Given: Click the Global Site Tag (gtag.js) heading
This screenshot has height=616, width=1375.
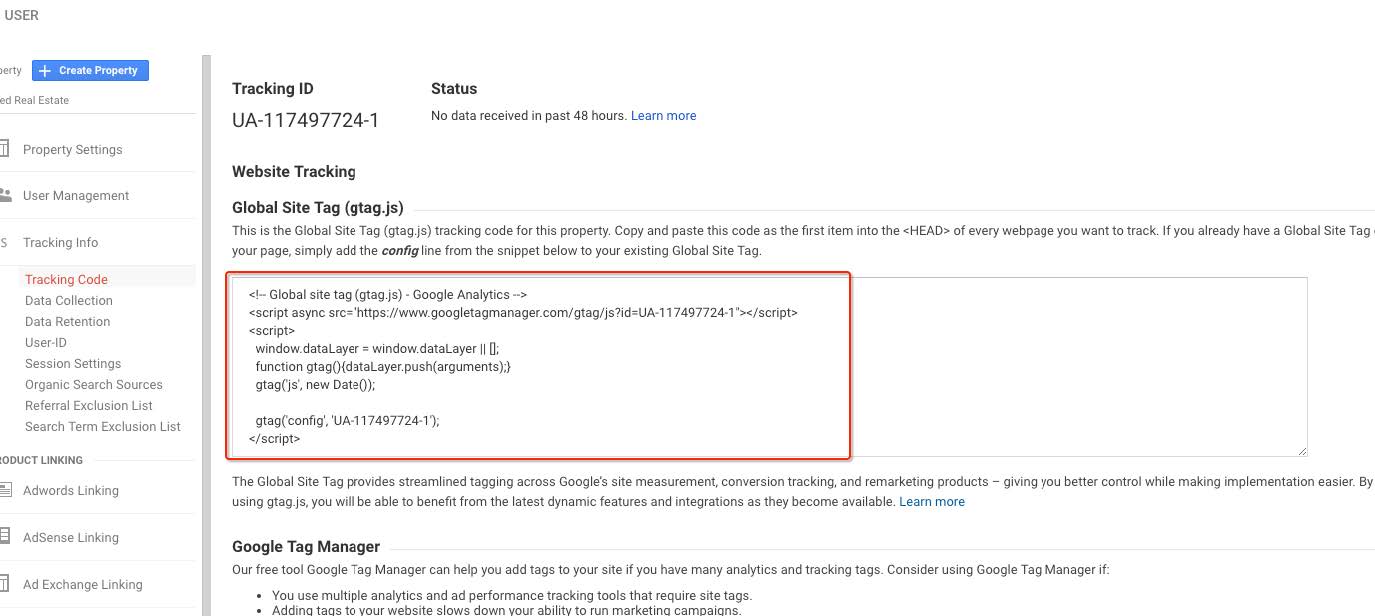Looking at the screenshot, I should click(x=318, y=208).
